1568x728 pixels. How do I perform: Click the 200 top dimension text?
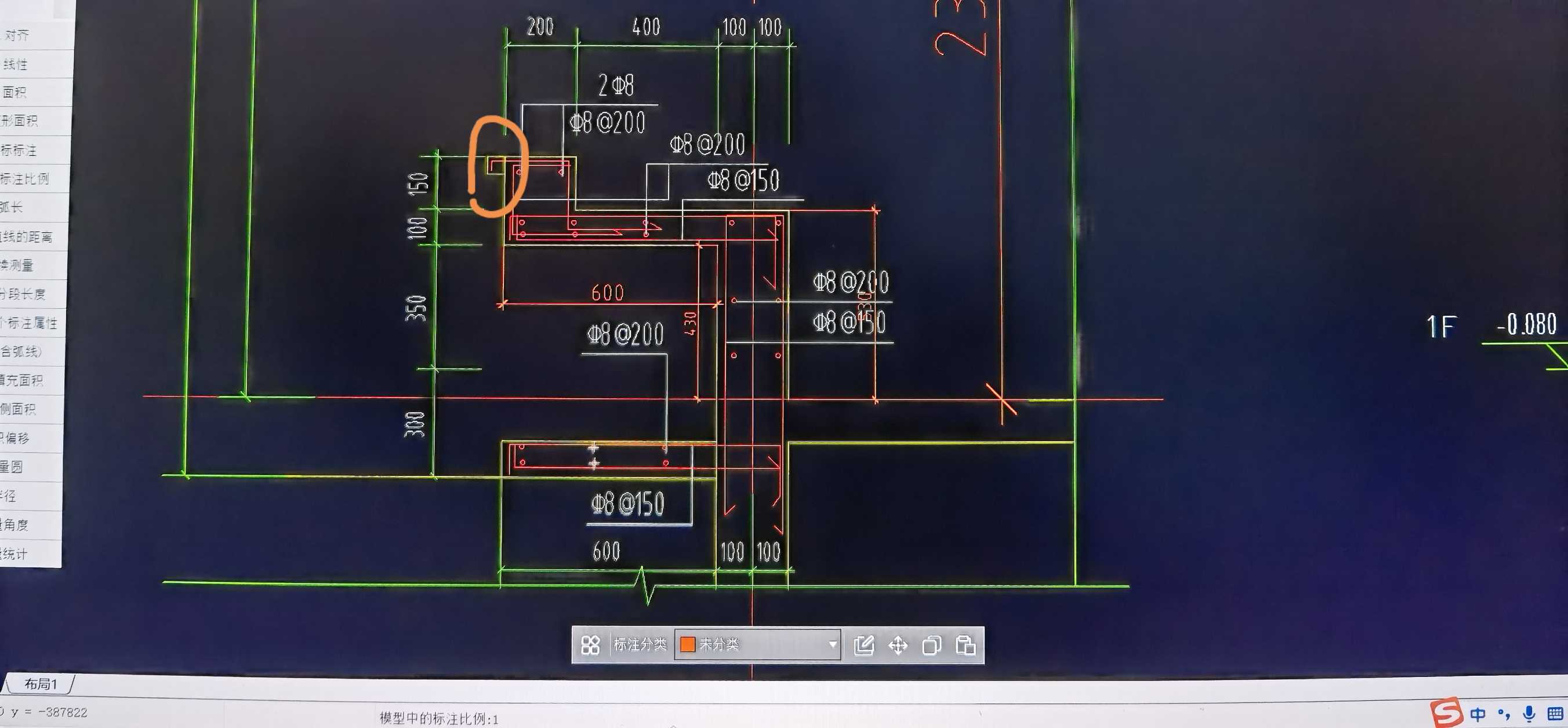click(540, 27)
